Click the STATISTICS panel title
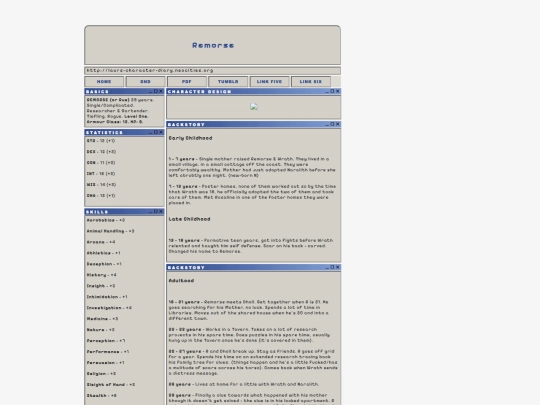Screen dimensions: 540x405 [x=104, y=133]
